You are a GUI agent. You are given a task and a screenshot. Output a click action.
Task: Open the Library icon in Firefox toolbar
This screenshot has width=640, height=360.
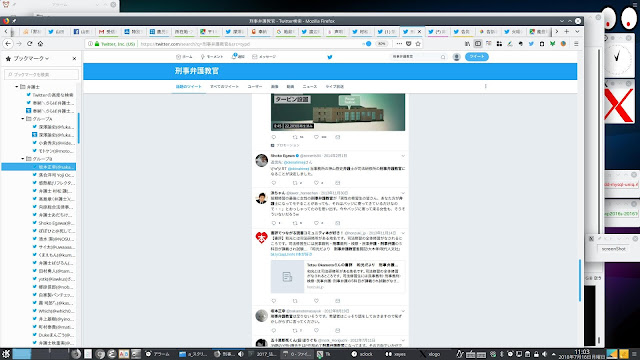click(x=467, y=44)
